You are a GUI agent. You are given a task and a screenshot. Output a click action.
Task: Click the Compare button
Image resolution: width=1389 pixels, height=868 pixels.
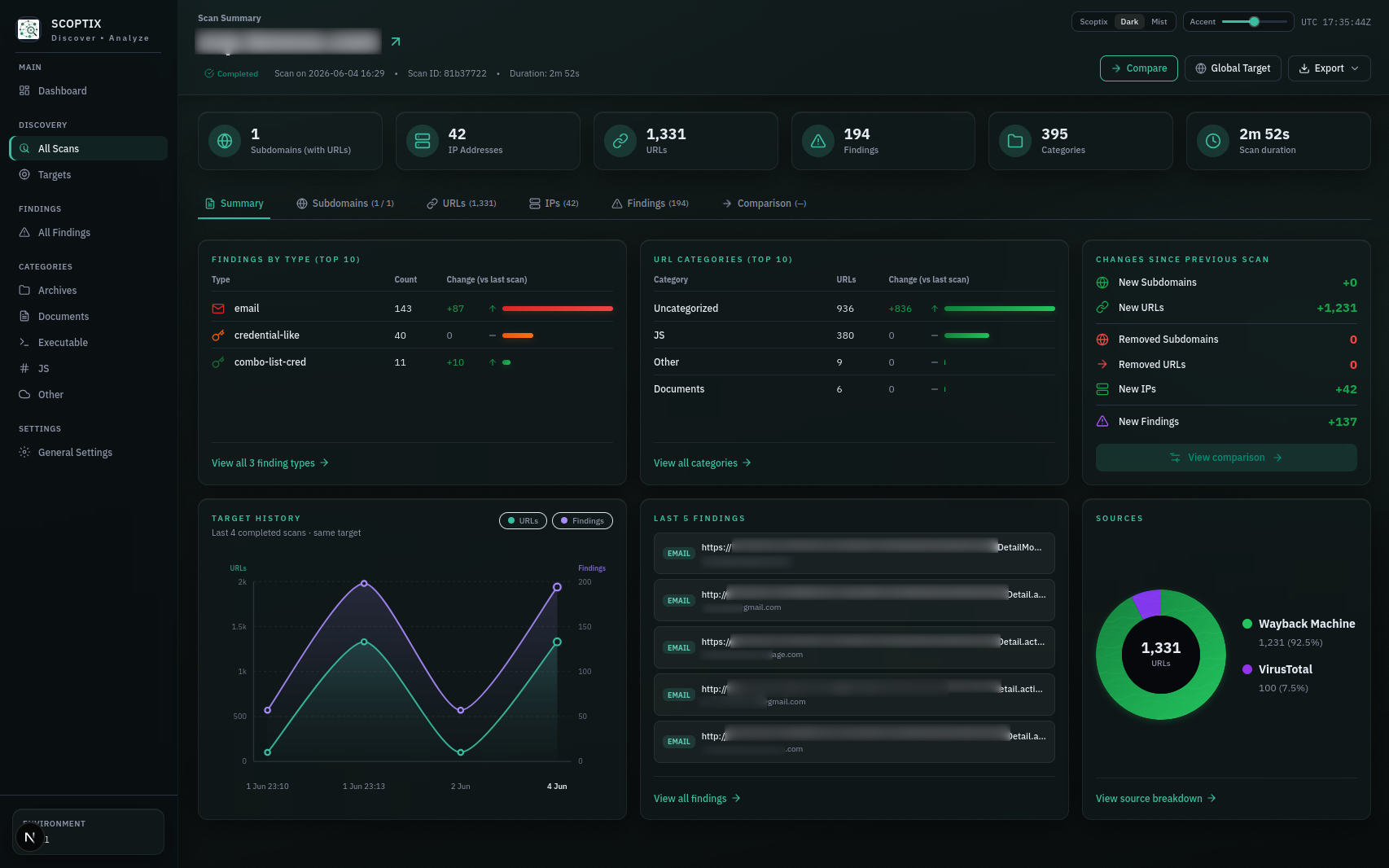click(x=1139, y=68)
